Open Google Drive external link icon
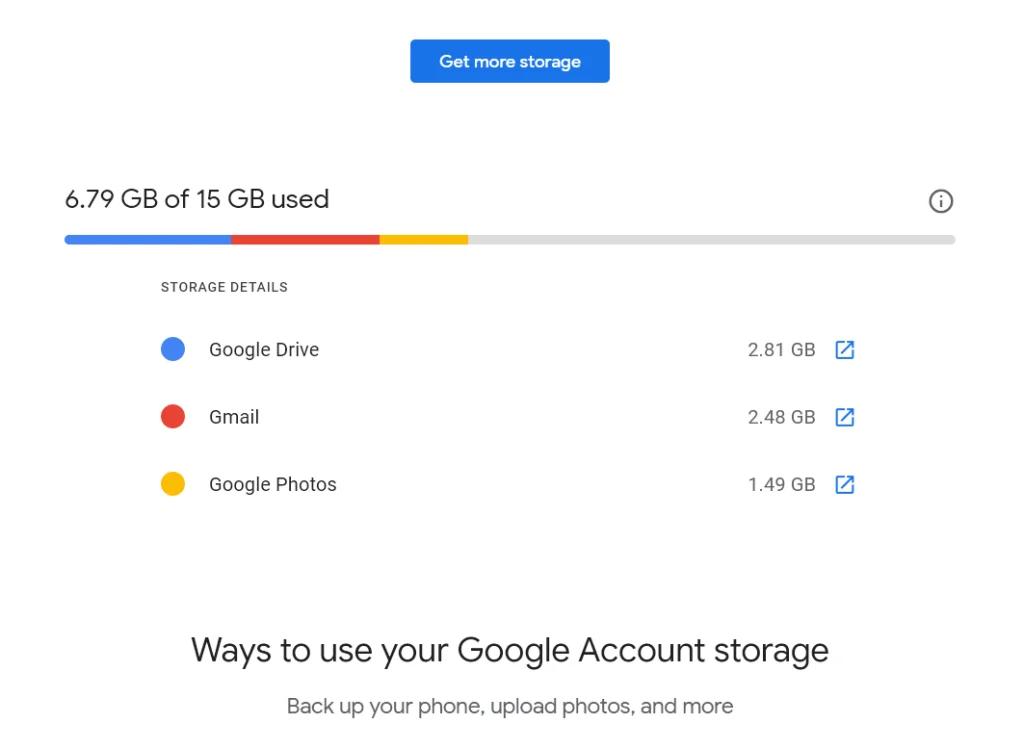Viewport: 1024px width, 749px height. pyautogui.click(x=844, y=350)
